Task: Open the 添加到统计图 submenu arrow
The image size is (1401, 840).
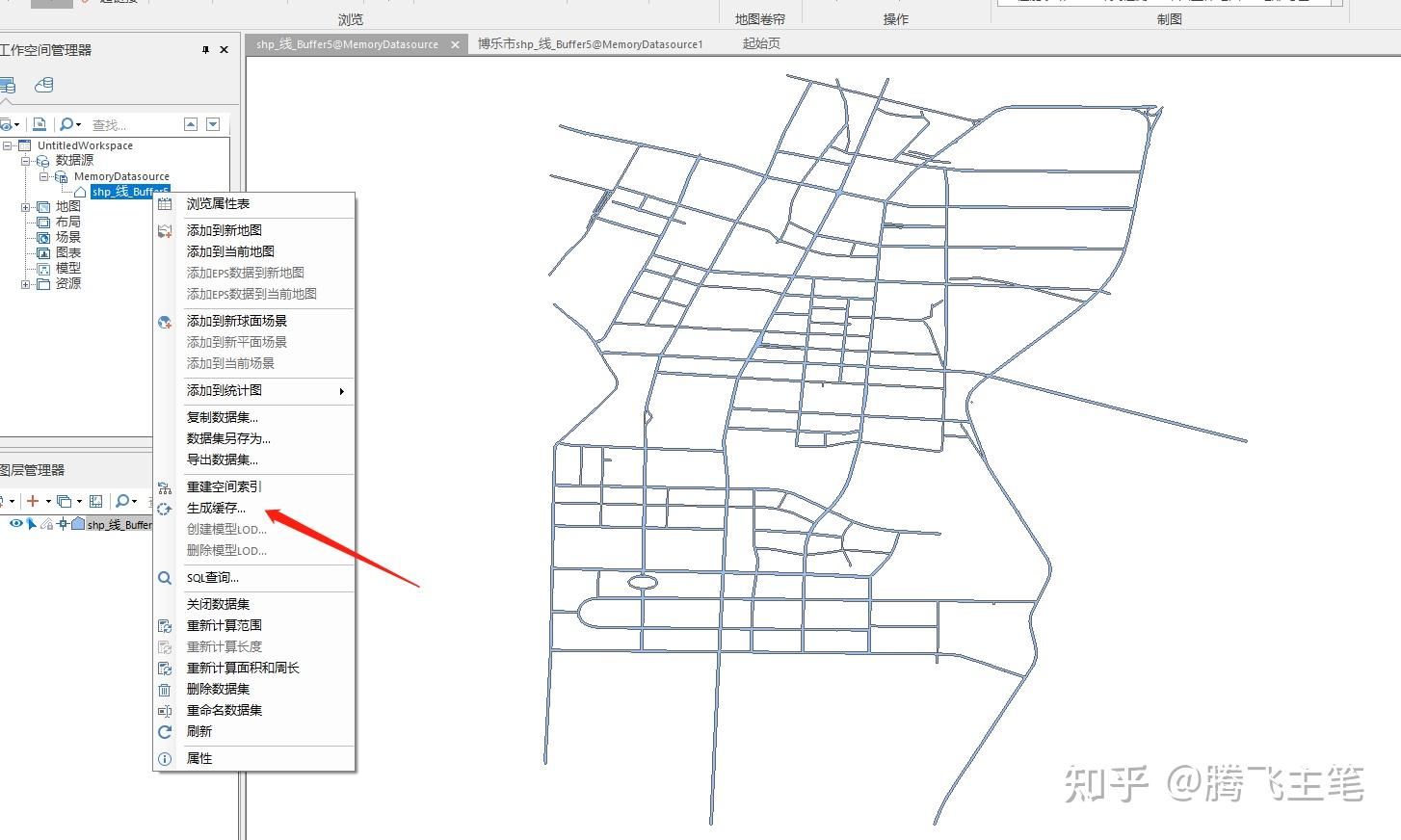Action: point(341,391)
